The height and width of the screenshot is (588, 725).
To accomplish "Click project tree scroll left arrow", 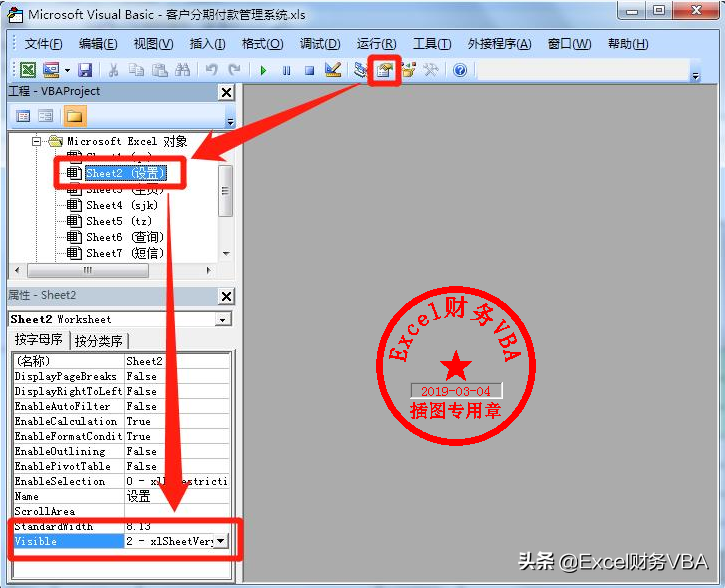I will coord(17,270).
